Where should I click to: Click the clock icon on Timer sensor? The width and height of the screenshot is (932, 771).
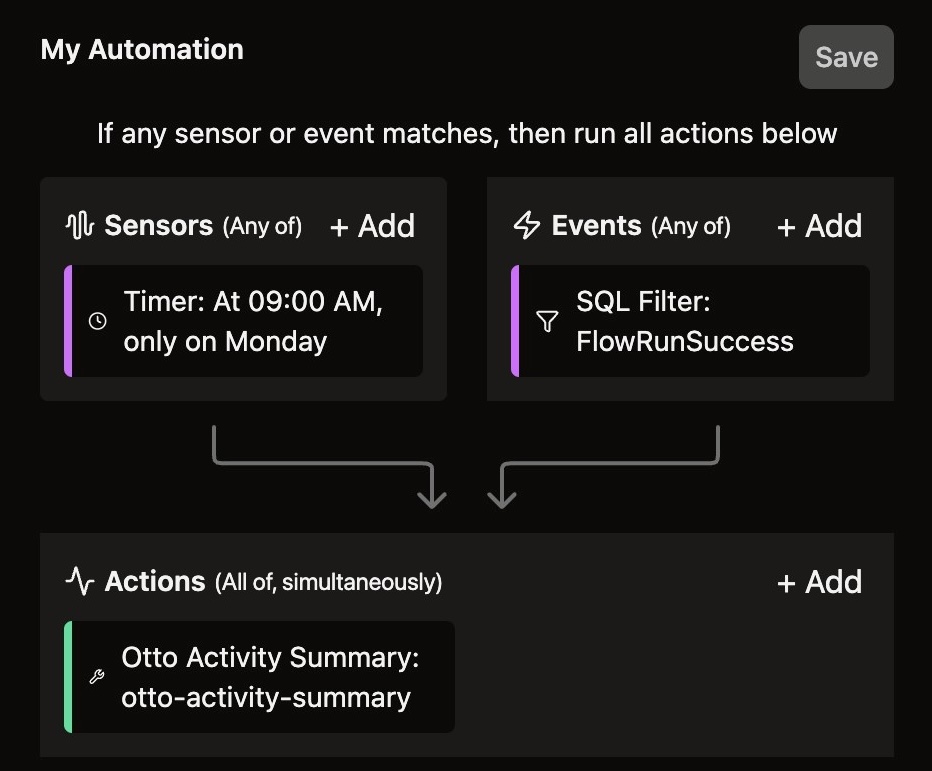tap(97, 321)
